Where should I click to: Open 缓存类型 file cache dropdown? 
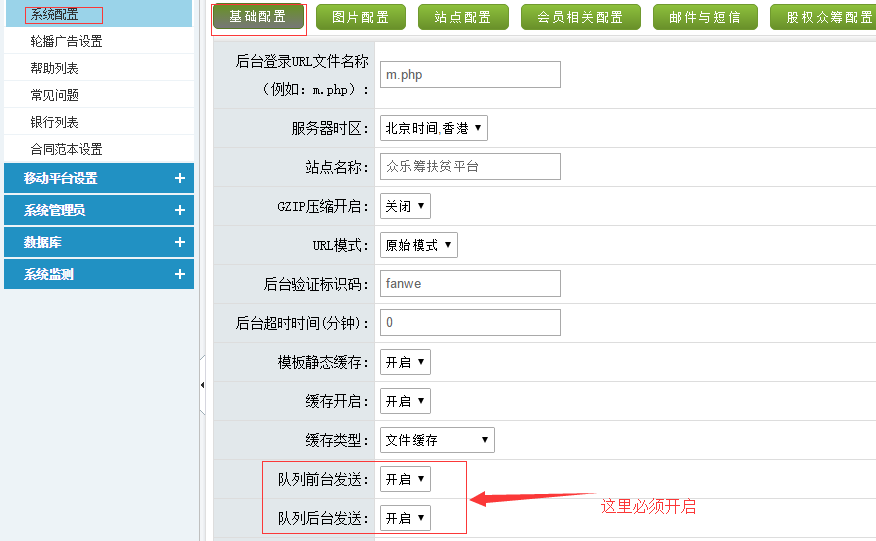[437, 440]
